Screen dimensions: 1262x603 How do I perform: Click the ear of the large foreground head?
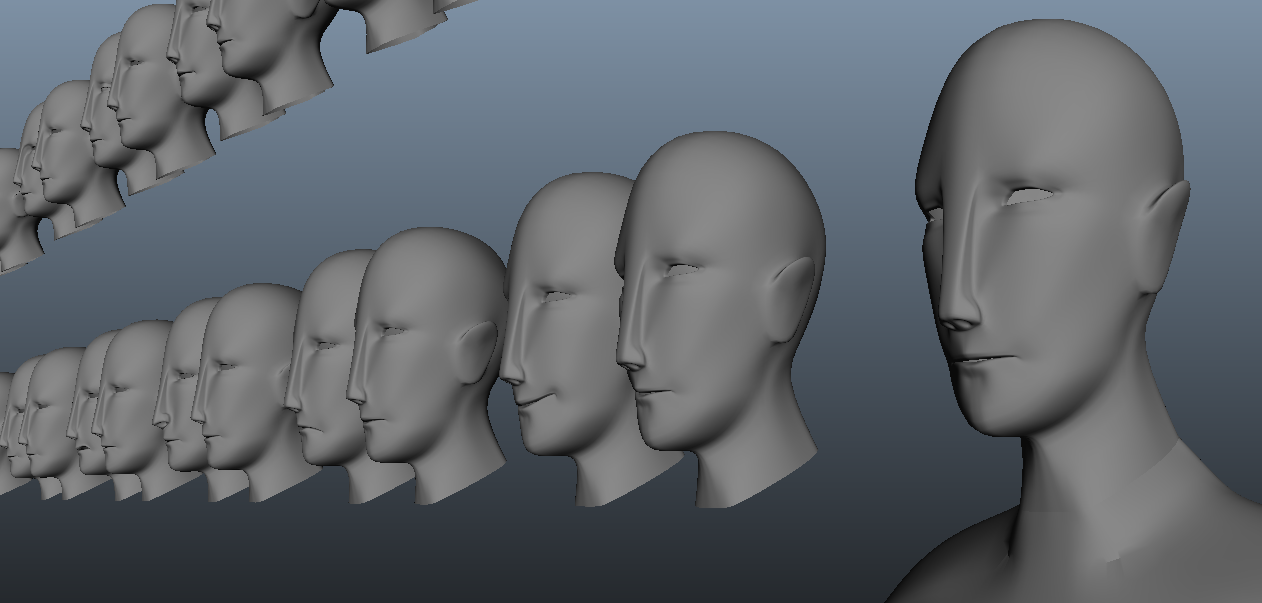(1164, 218)
